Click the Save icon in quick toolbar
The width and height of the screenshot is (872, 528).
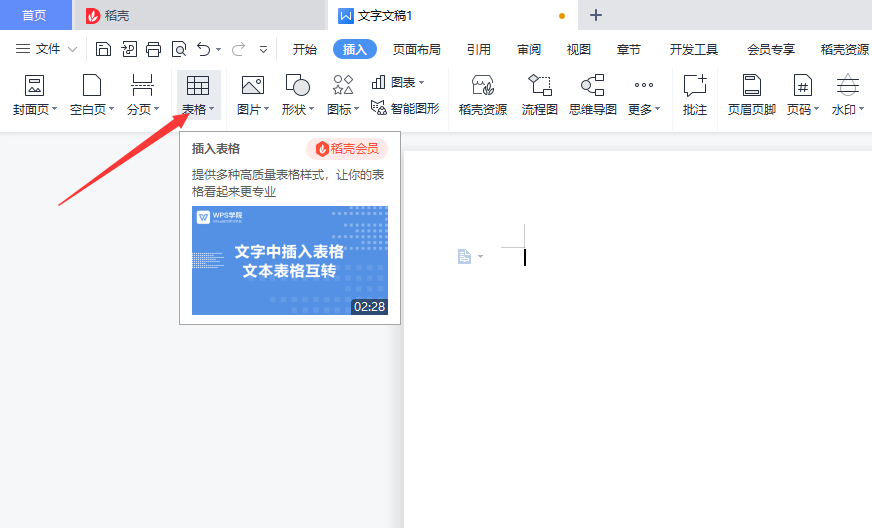tap(103, 49)
